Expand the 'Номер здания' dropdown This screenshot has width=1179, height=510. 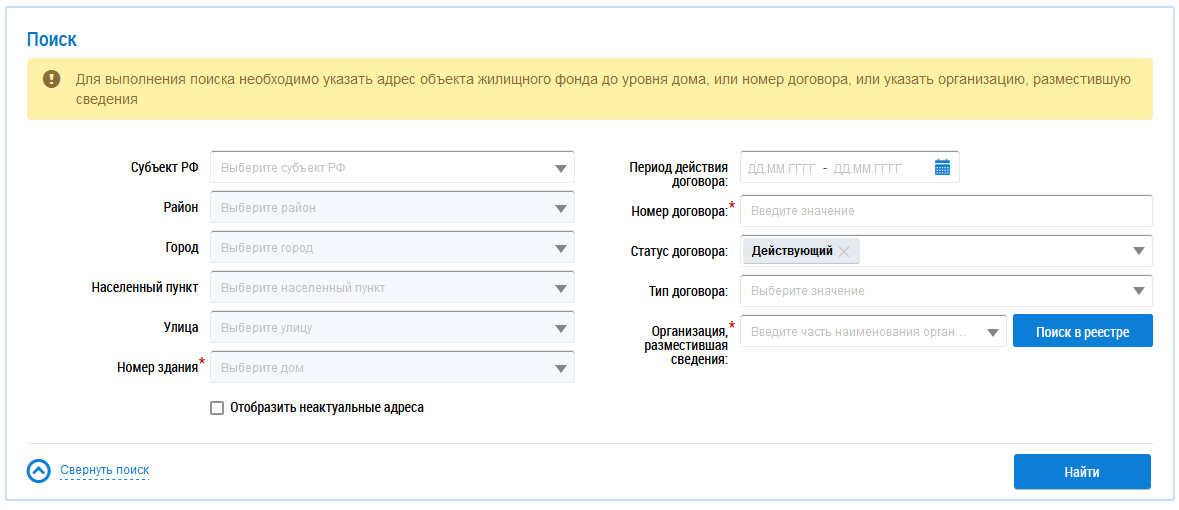click(x=561, y=368)
